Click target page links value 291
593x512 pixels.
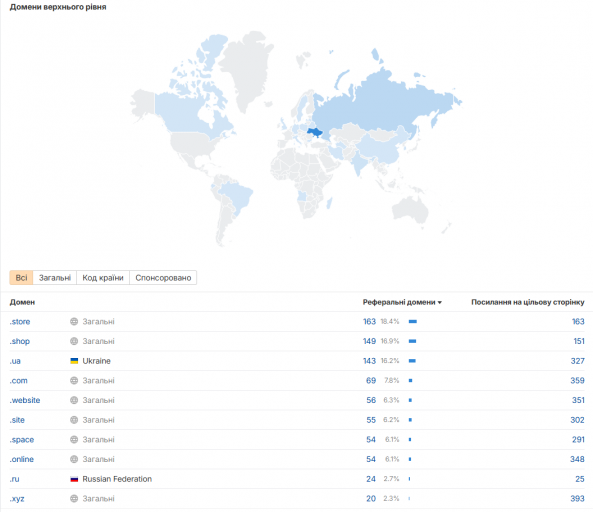[578, 439]
